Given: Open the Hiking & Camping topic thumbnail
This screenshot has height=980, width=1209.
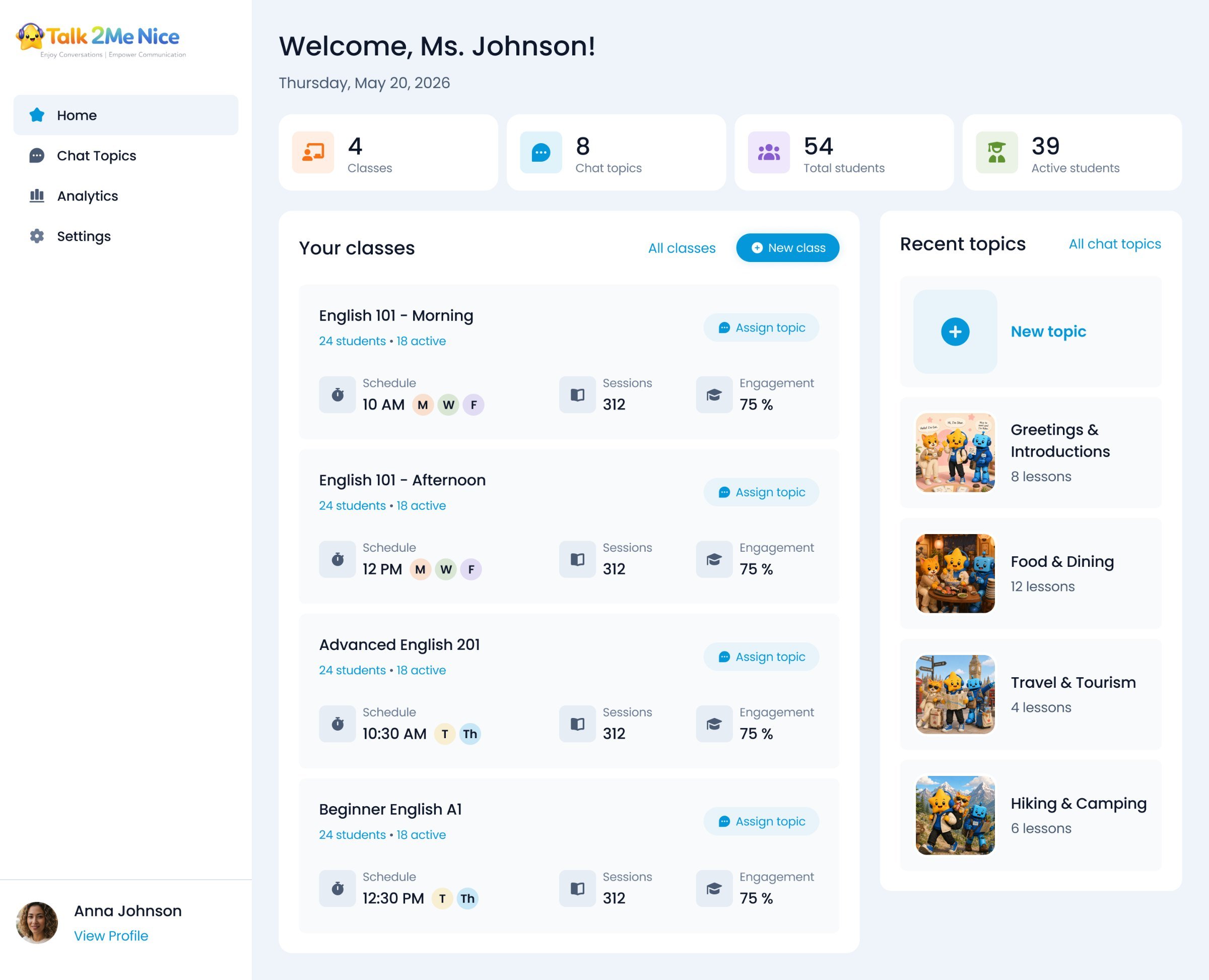Looking at the screenshot, I should (x=955, y=815).
